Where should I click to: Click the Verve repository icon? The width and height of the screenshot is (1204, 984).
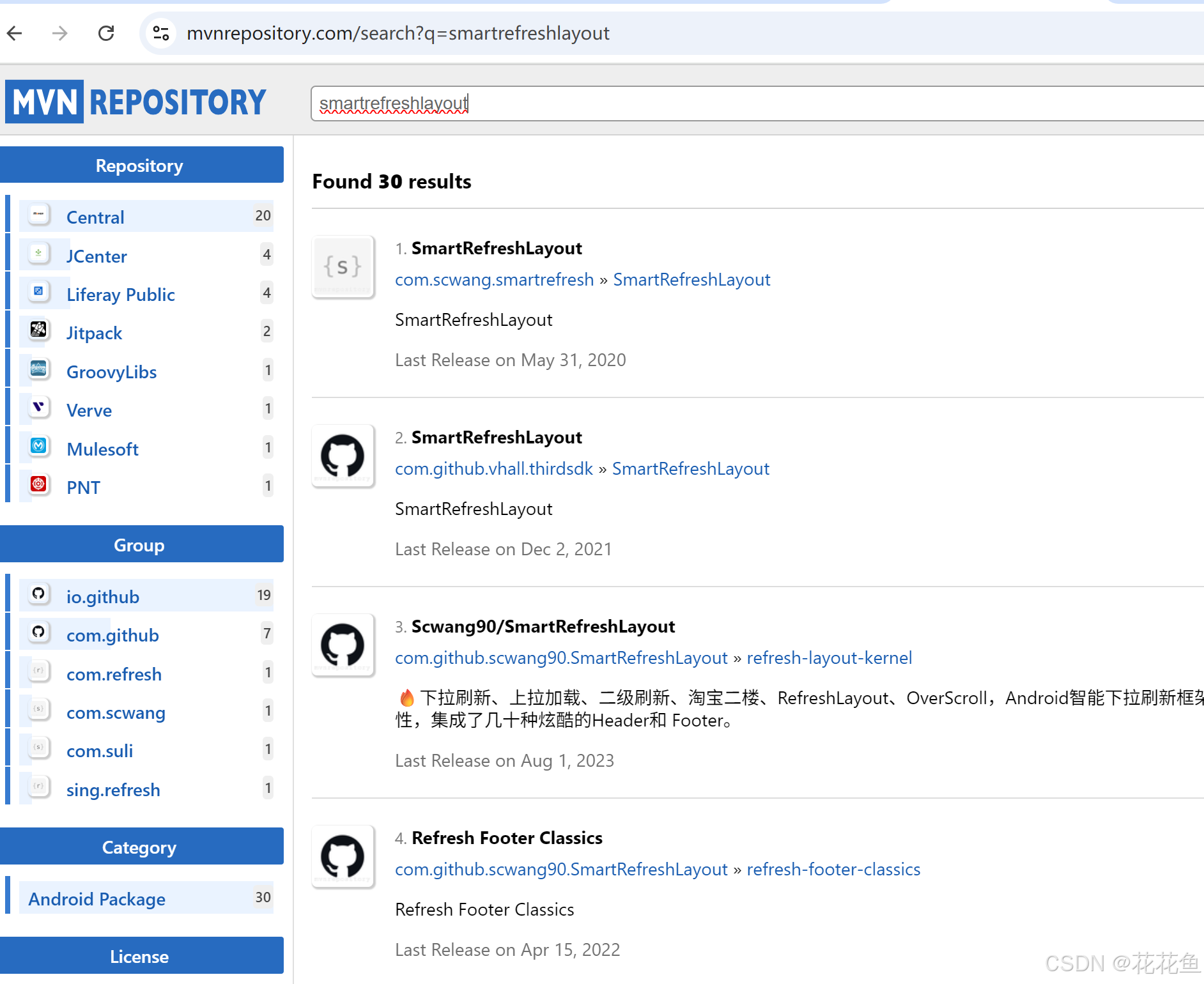(39, 407)
